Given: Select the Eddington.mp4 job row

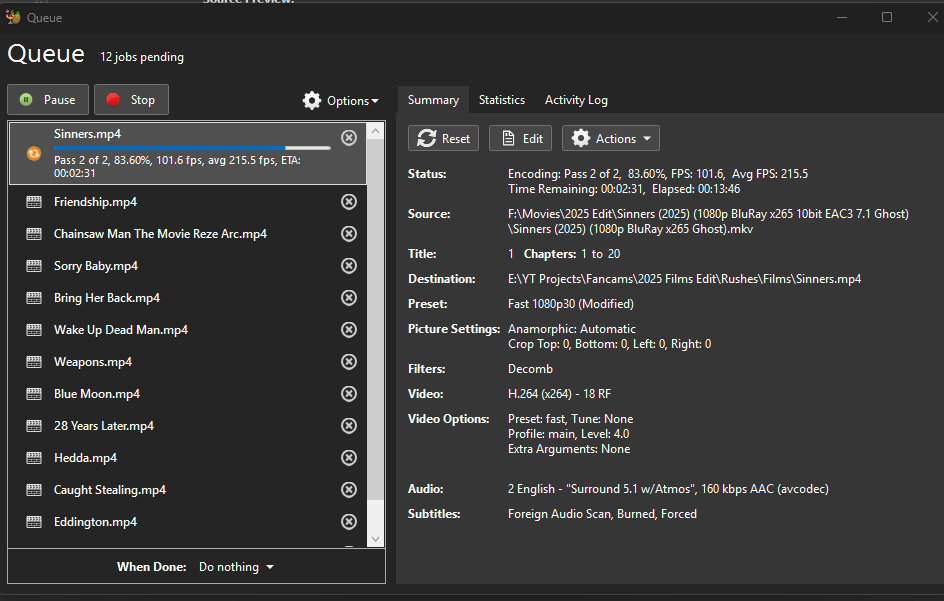Looking at the screenshot, I should click(x=187, y=522).
